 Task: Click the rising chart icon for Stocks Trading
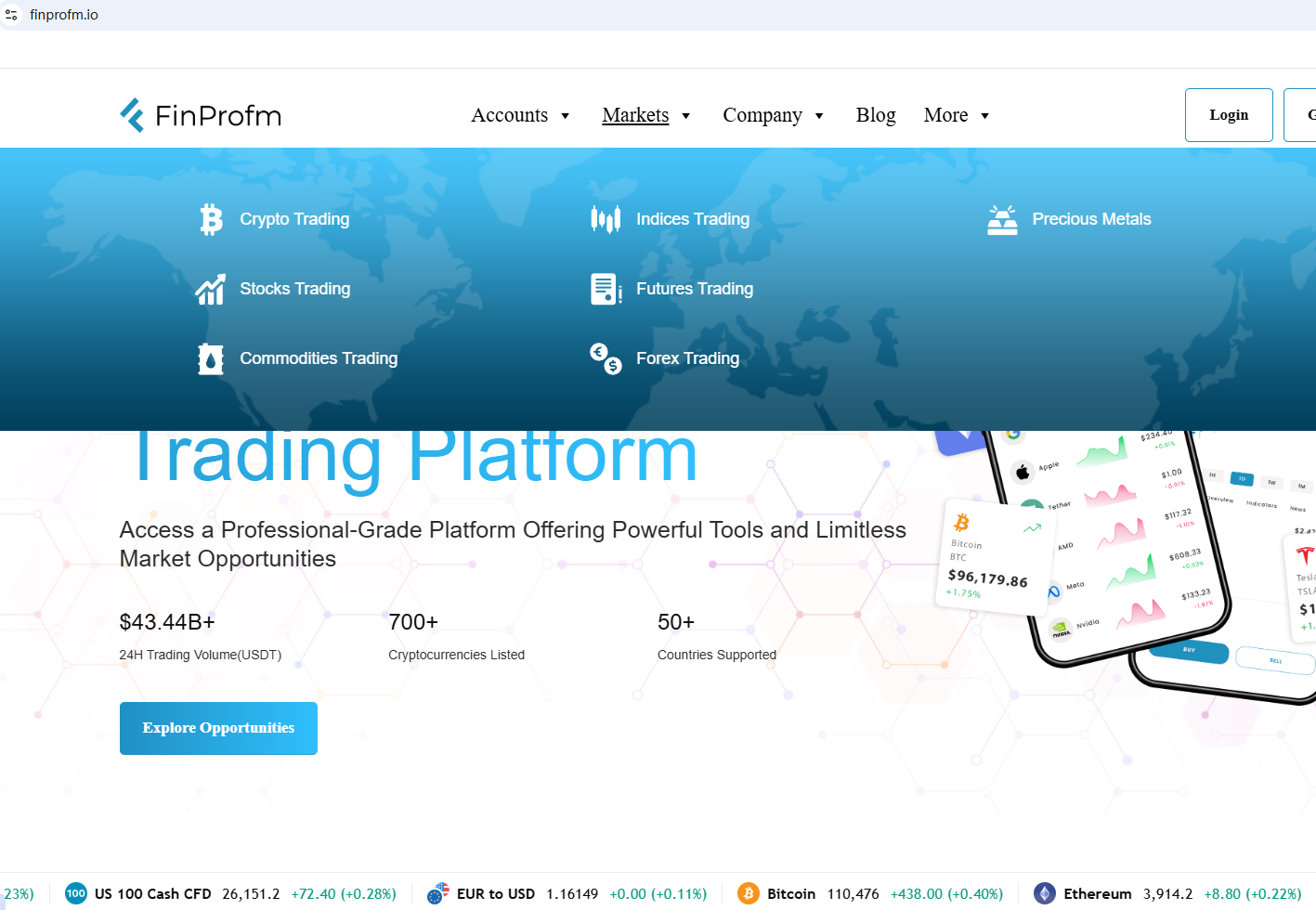click(x=211, y=289)
